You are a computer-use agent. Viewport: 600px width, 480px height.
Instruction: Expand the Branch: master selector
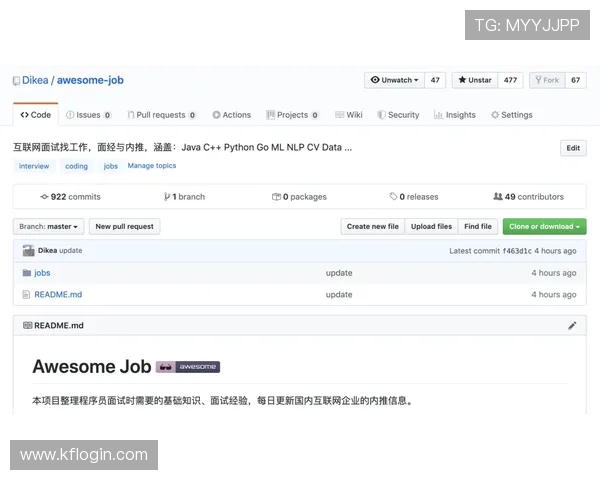48,227
